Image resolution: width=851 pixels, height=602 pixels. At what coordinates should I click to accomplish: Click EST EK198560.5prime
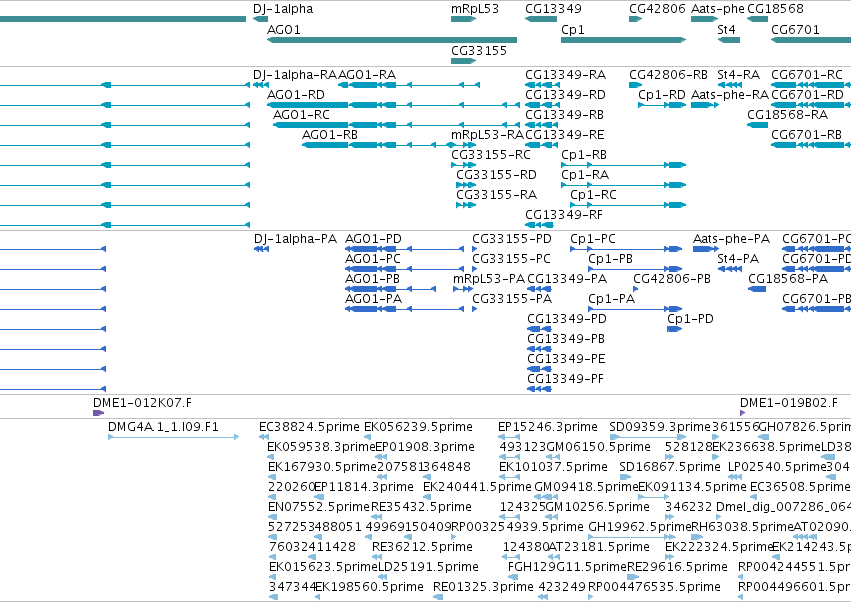(x=317, y=597)
